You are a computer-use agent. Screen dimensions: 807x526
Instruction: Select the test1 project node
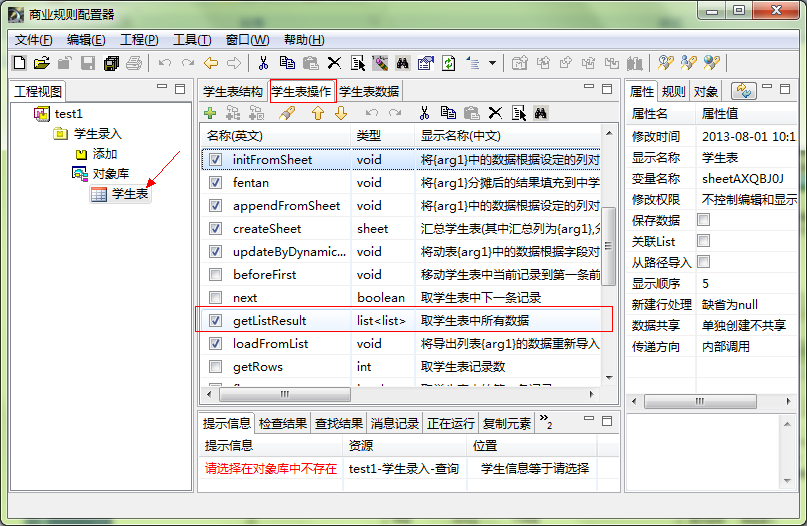[59, 113]
